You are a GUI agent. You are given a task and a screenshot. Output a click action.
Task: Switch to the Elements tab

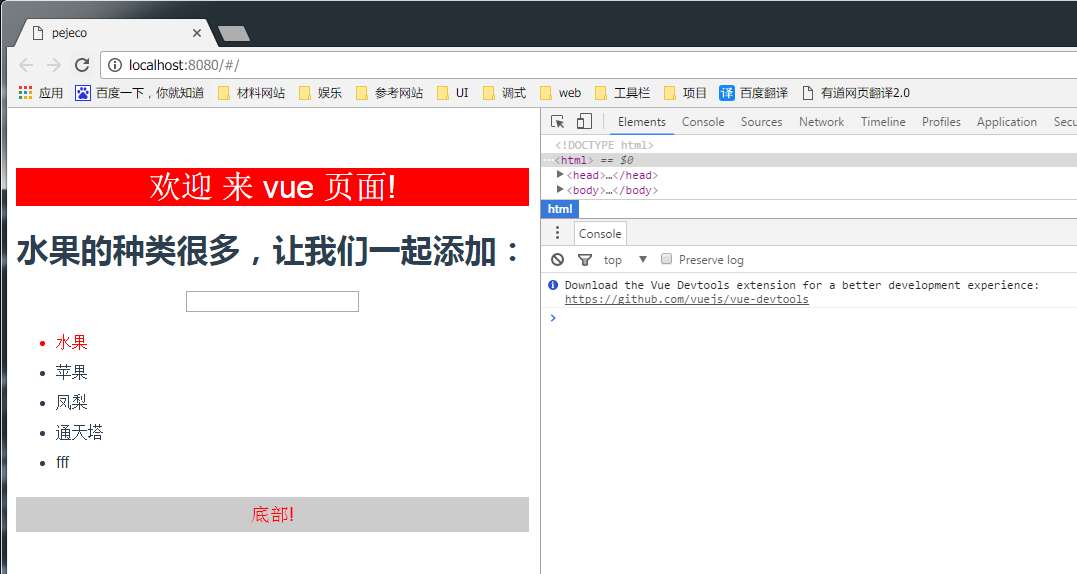point(642,122)
